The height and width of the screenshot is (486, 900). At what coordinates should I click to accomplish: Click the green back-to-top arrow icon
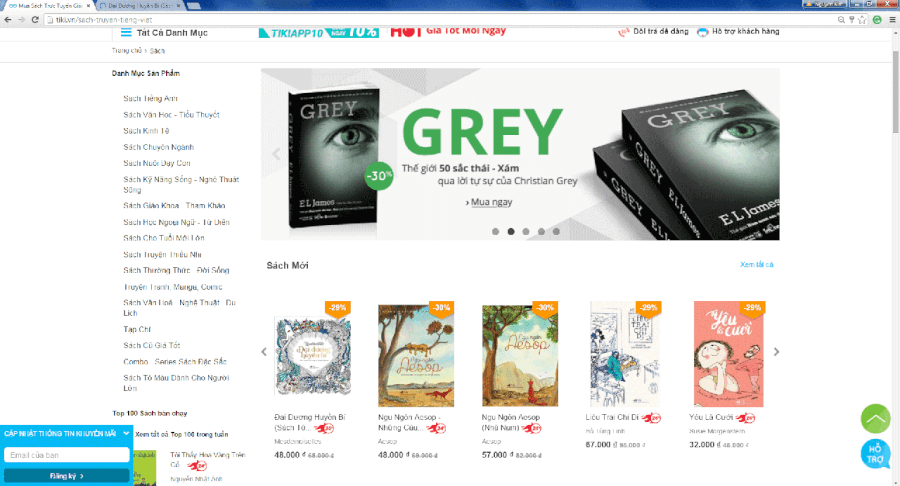point(875,419)
